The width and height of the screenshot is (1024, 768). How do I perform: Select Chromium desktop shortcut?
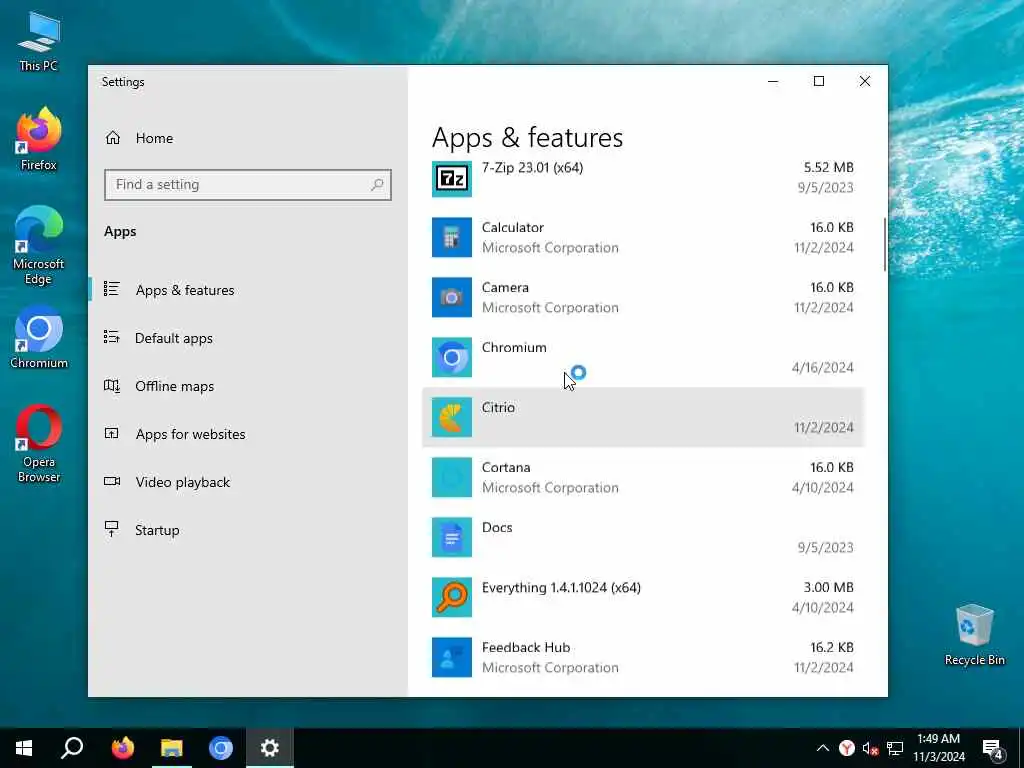pos(39,338)
